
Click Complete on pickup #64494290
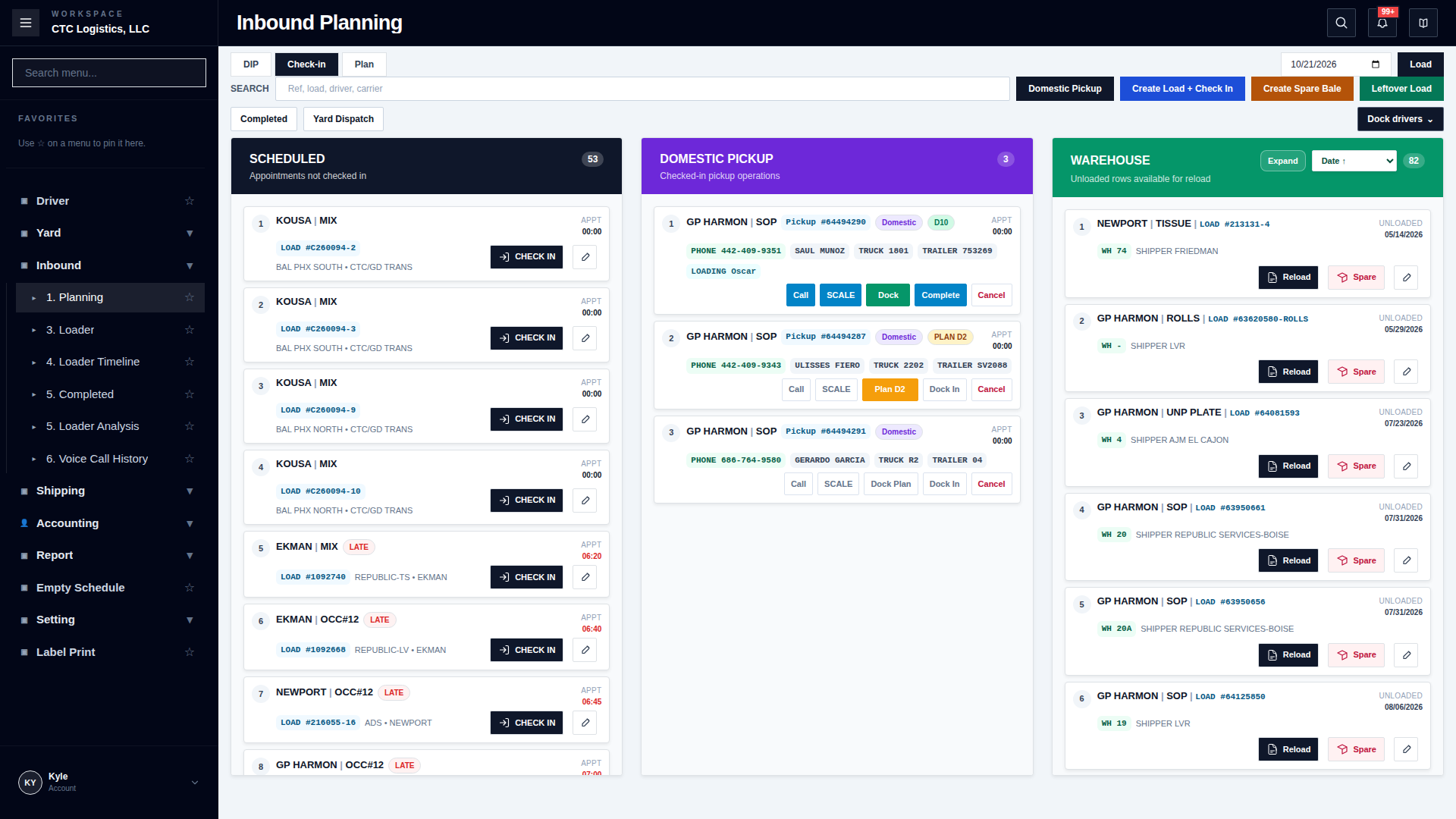[x=940, y=296]
